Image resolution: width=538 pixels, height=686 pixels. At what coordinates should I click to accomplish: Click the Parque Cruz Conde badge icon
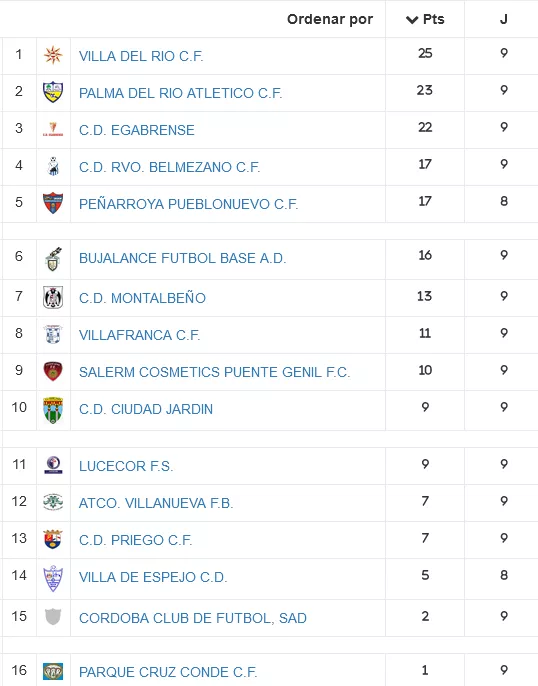pyautogui.click(x=53, y=671)
